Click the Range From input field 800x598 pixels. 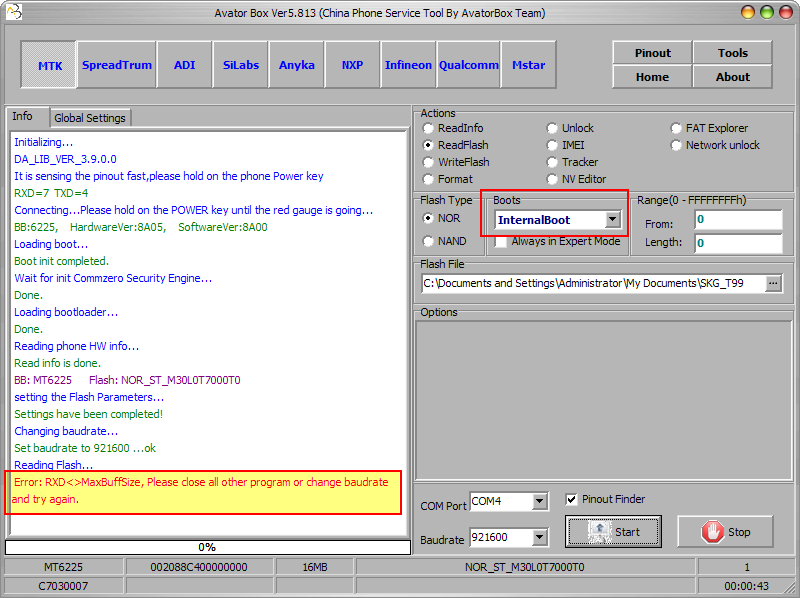tap(738, 219)
